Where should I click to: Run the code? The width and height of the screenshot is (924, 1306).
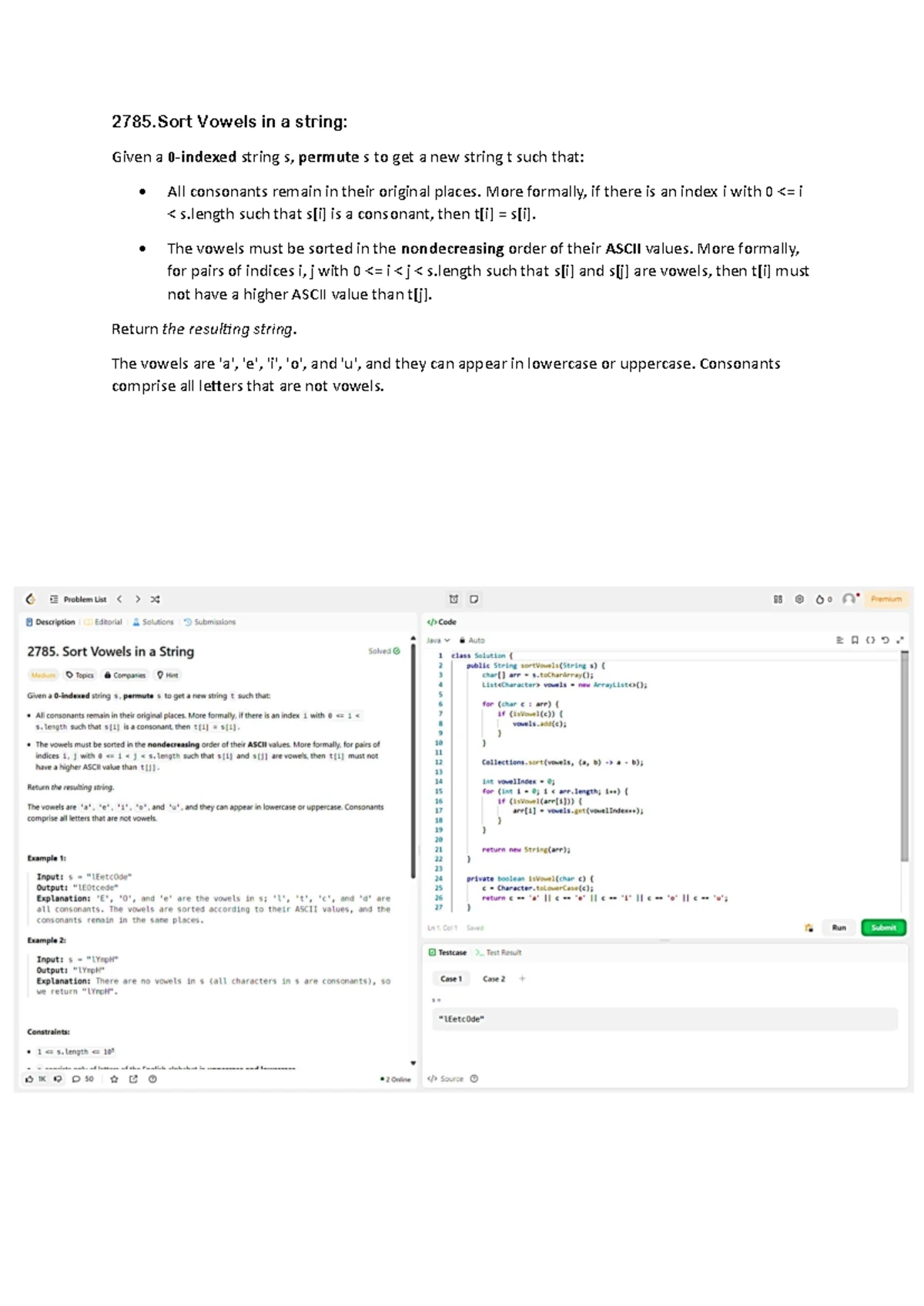pyautogui.click(x=839, y=928)
